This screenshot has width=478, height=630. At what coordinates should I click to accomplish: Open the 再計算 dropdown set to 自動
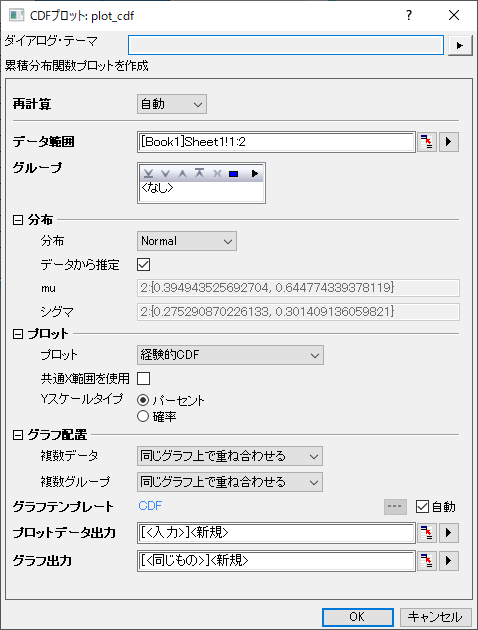pyautogui.click(x=172, y=104)
